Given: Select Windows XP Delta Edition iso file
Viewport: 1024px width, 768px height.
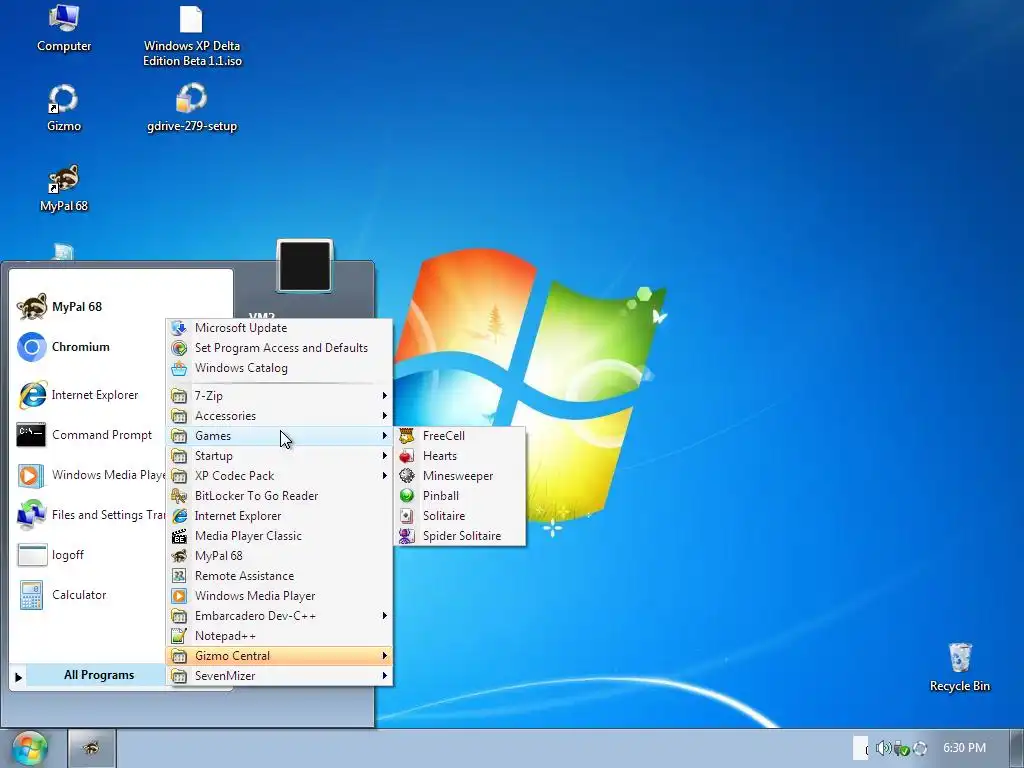Looking at the screenshot, I should [x=192, y=36].
